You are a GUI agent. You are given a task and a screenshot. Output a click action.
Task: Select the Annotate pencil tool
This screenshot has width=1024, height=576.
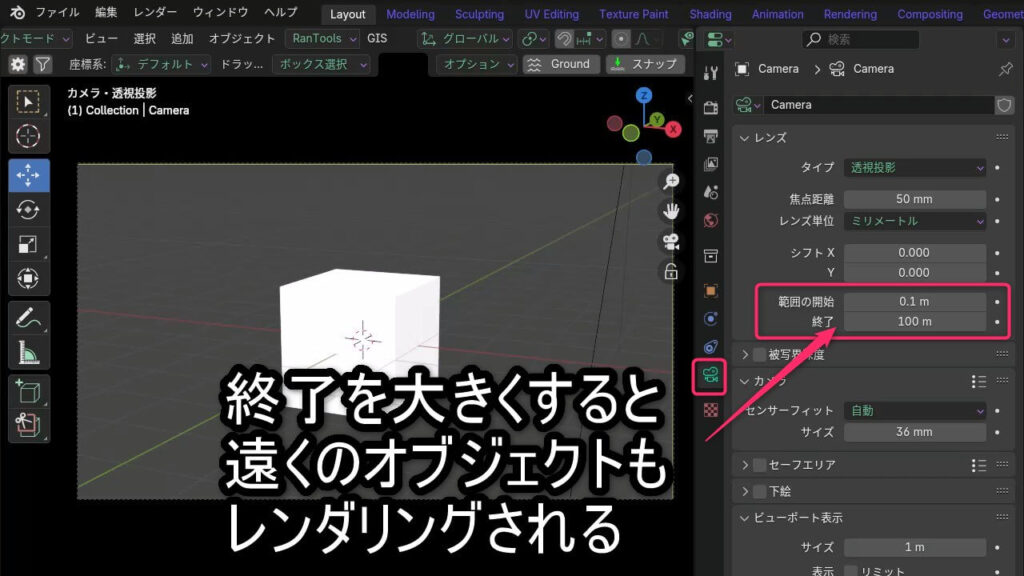coord(28,318)
